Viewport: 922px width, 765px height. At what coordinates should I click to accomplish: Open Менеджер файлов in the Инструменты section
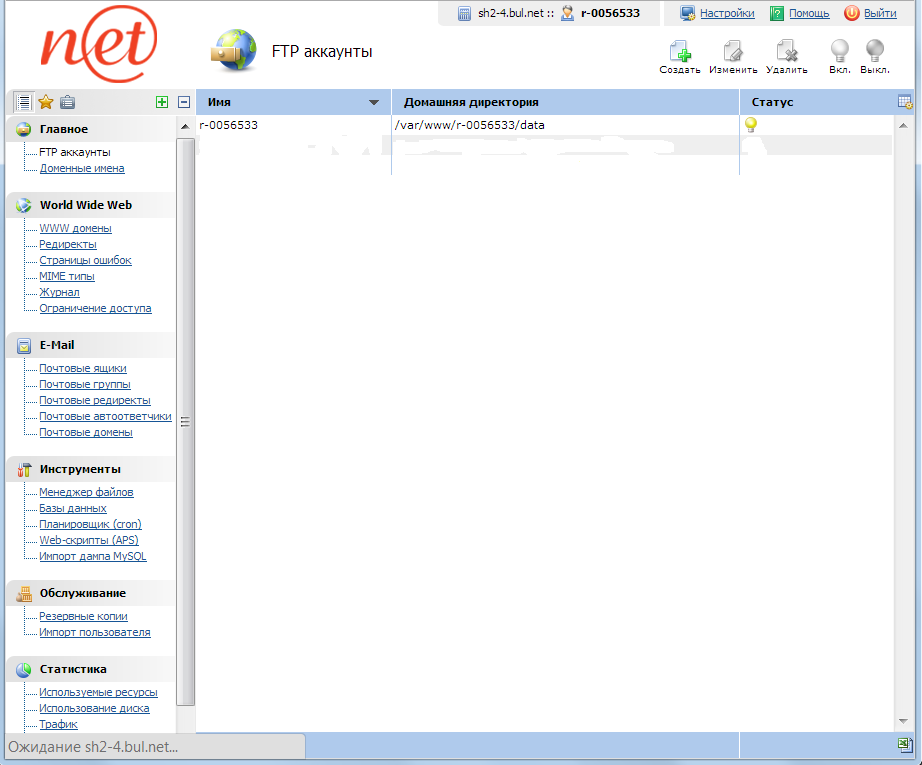click(x=86, y=492)
